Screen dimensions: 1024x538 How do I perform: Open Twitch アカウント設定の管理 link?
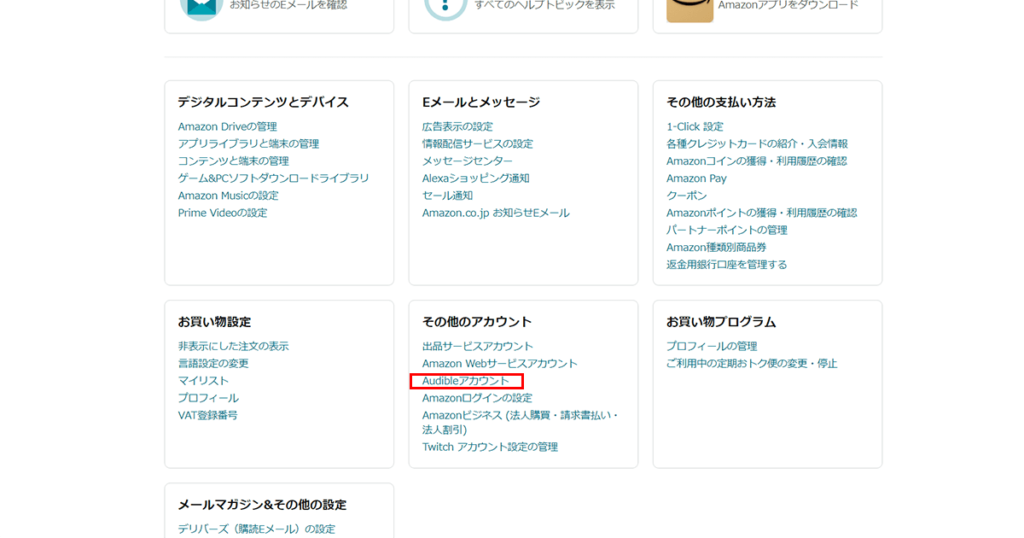490,447
